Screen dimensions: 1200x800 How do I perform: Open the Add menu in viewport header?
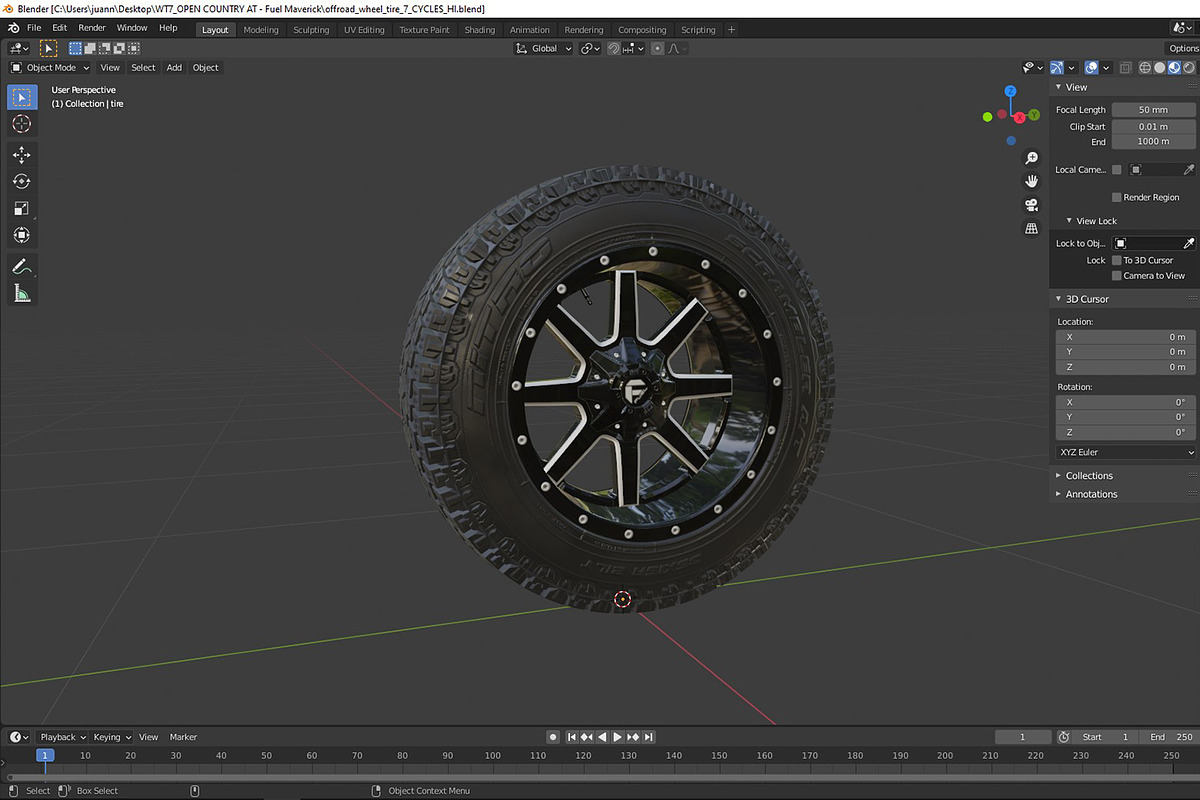coord(174,68)
